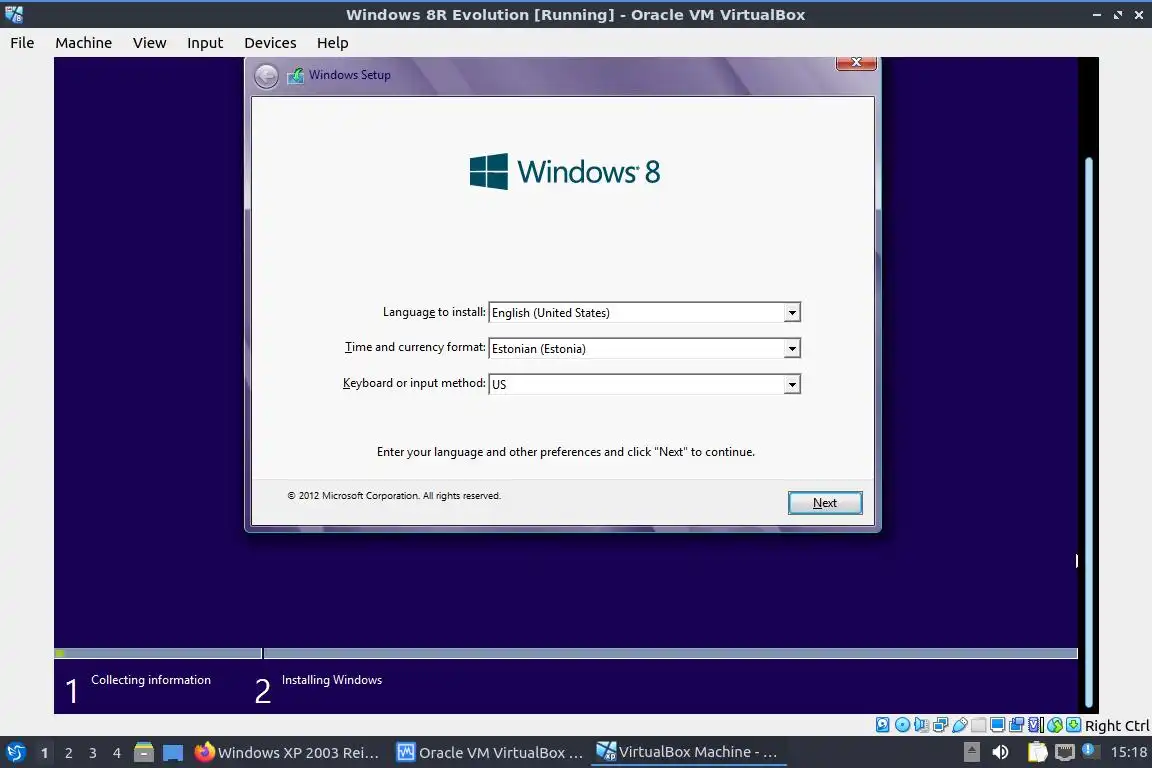Switch to workspace 2
Image resolution: width=1152 pixels, height=768 pixels.
click(x=68, y=753)
